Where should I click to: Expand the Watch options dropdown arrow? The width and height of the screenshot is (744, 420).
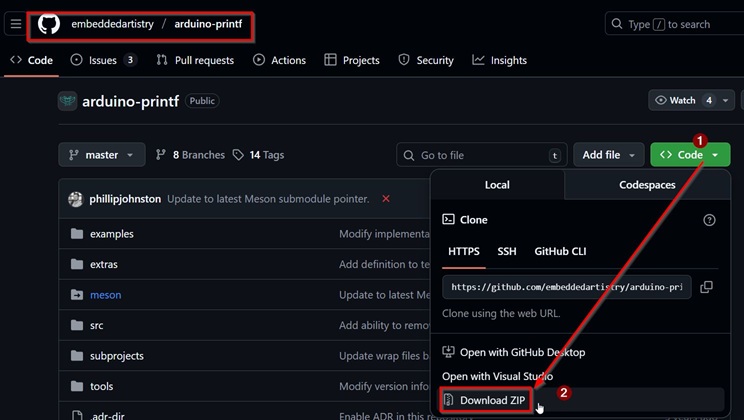(725, 101)
